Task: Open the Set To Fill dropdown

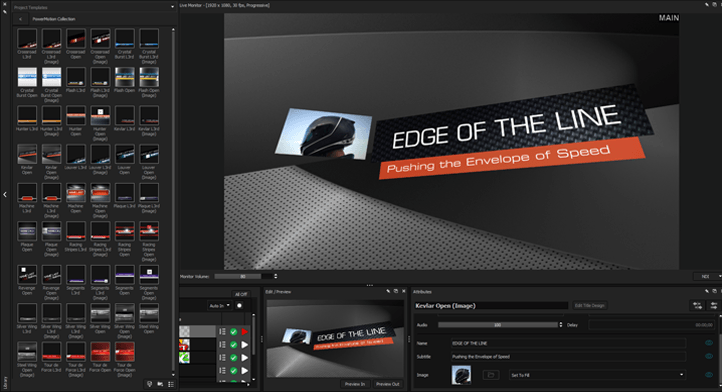Action: pyautogui.click(x=597, y=375)
